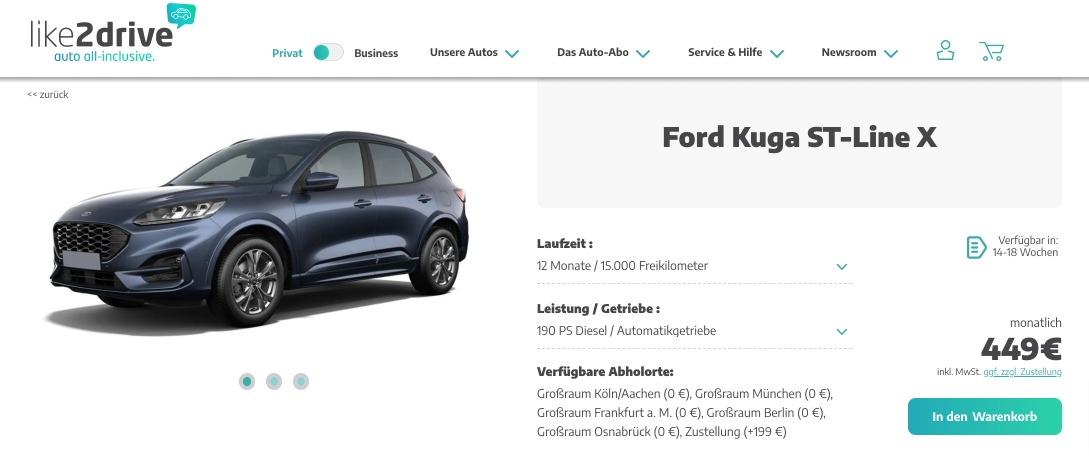1089x462 pixels.
Task: Open the Unsere Autos menu
Action: point(474,53)
